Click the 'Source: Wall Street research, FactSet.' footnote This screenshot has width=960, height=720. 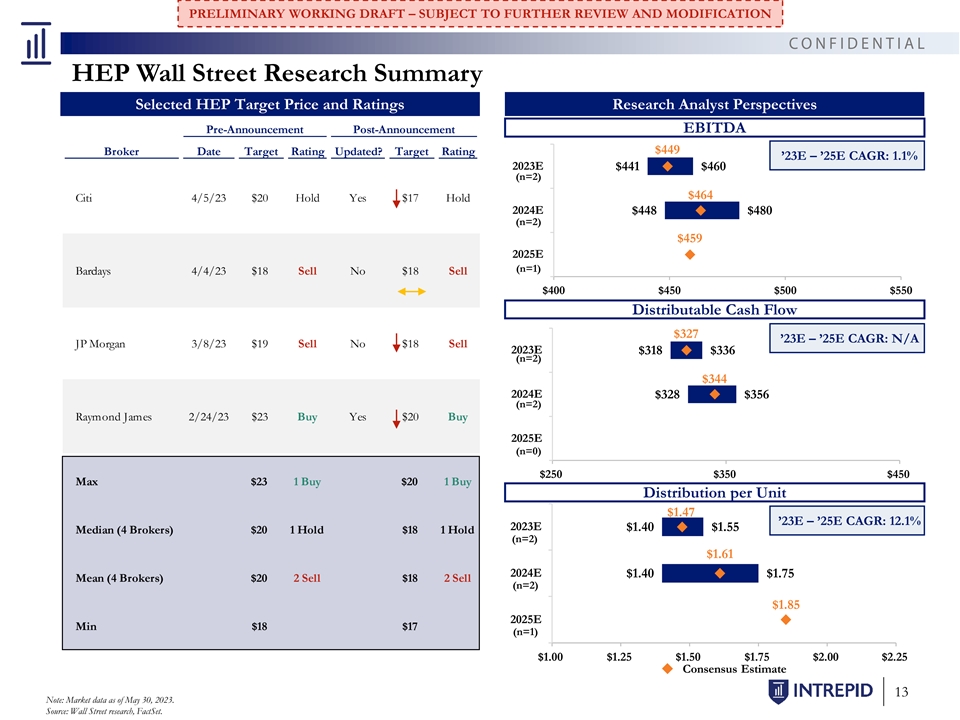(x=104, y=711)
